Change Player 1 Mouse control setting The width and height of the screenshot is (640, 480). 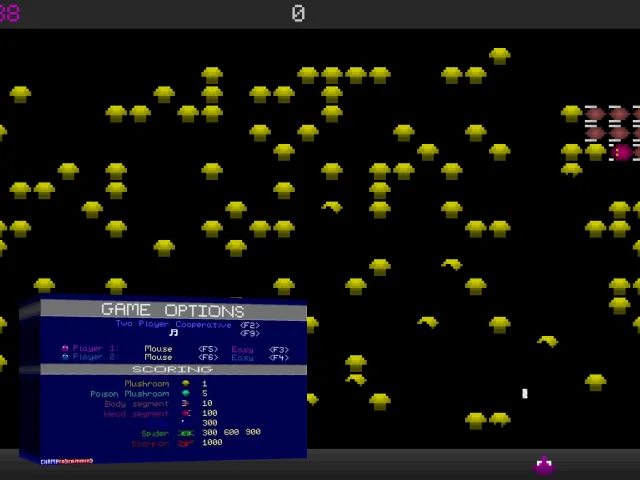pyautogui.click(x=158, y=349)
